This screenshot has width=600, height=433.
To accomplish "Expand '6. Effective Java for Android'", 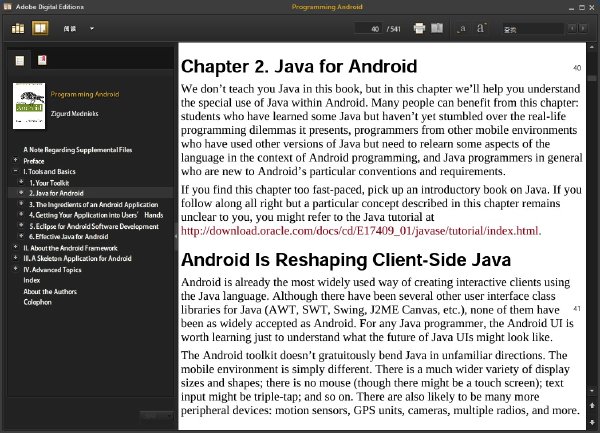I will click(x=21, y=236).
